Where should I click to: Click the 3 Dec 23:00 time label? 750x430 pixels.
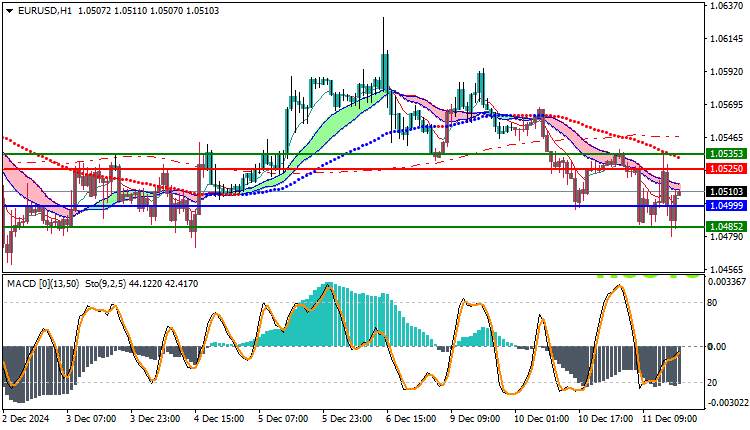(x=155, y=419)
